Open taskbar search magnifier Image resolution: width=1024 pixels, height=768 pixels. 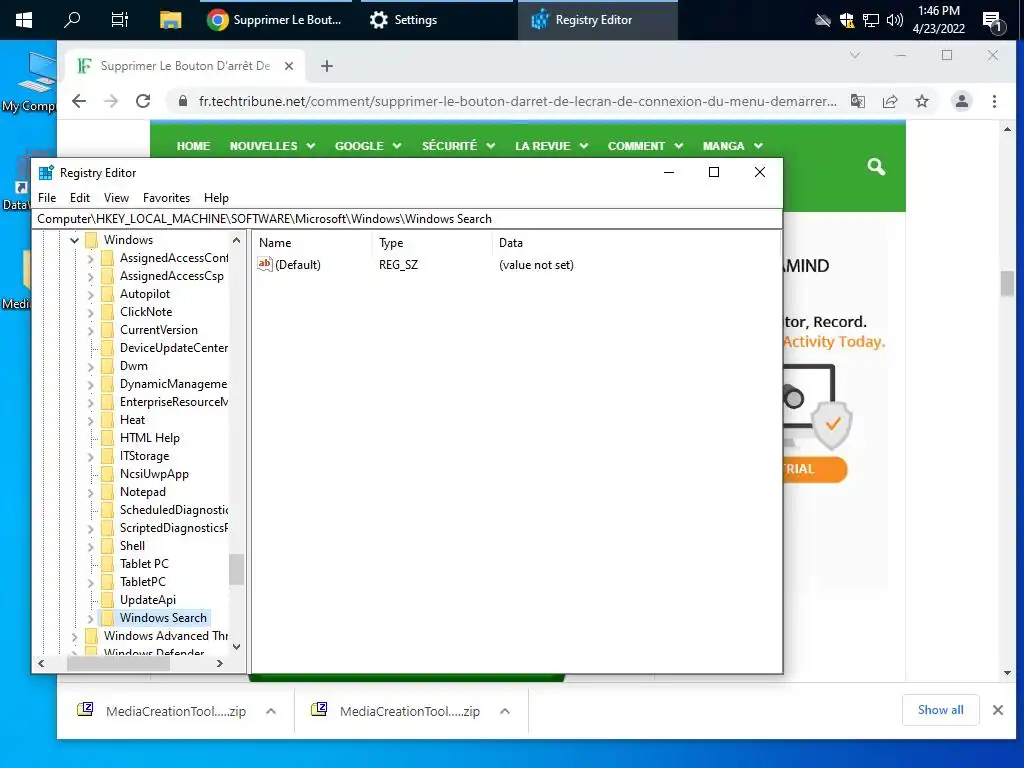coord(72,20)
